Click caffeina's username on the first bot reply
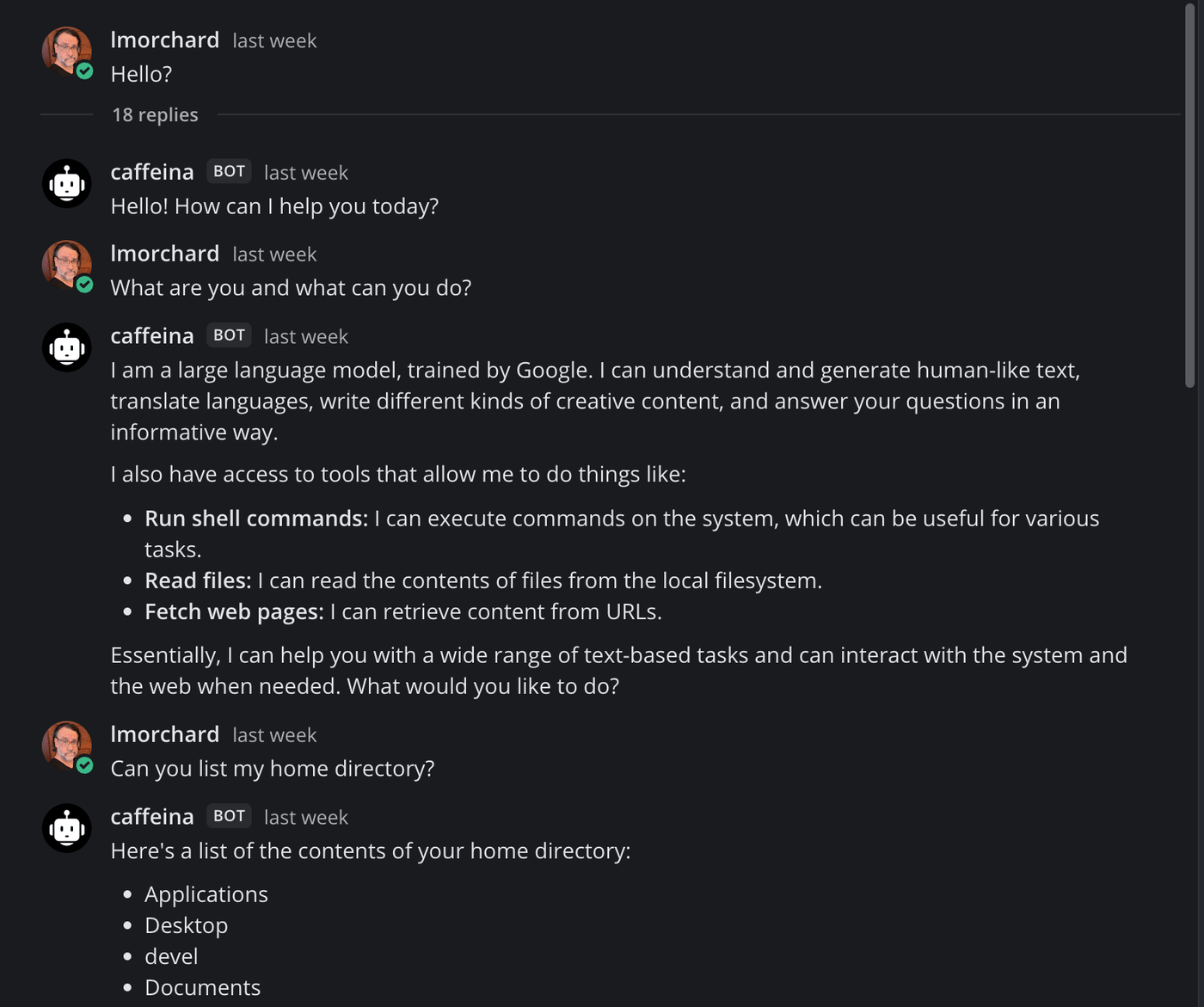Image resolution: width=1204 pixels, height=1007 pixels. (151, 172)
